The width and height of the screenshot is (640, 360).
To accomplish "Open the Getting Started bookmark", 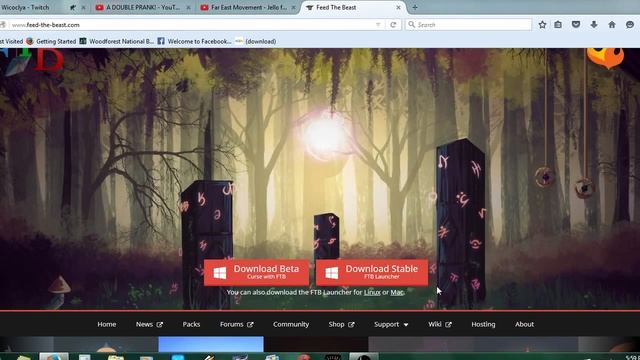I will 51,41.
